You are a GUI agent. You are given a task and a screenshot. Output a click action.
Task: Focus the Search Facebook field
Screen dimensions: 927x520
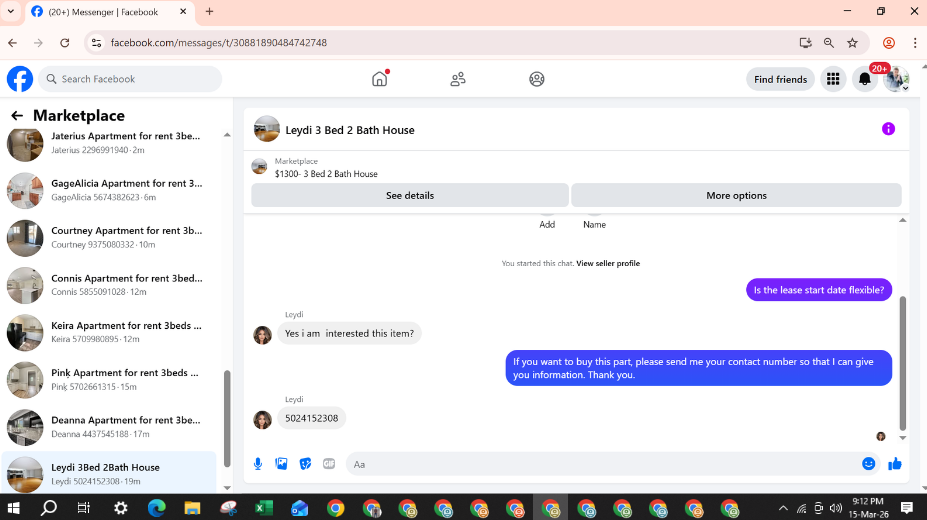tap(130, 79)
